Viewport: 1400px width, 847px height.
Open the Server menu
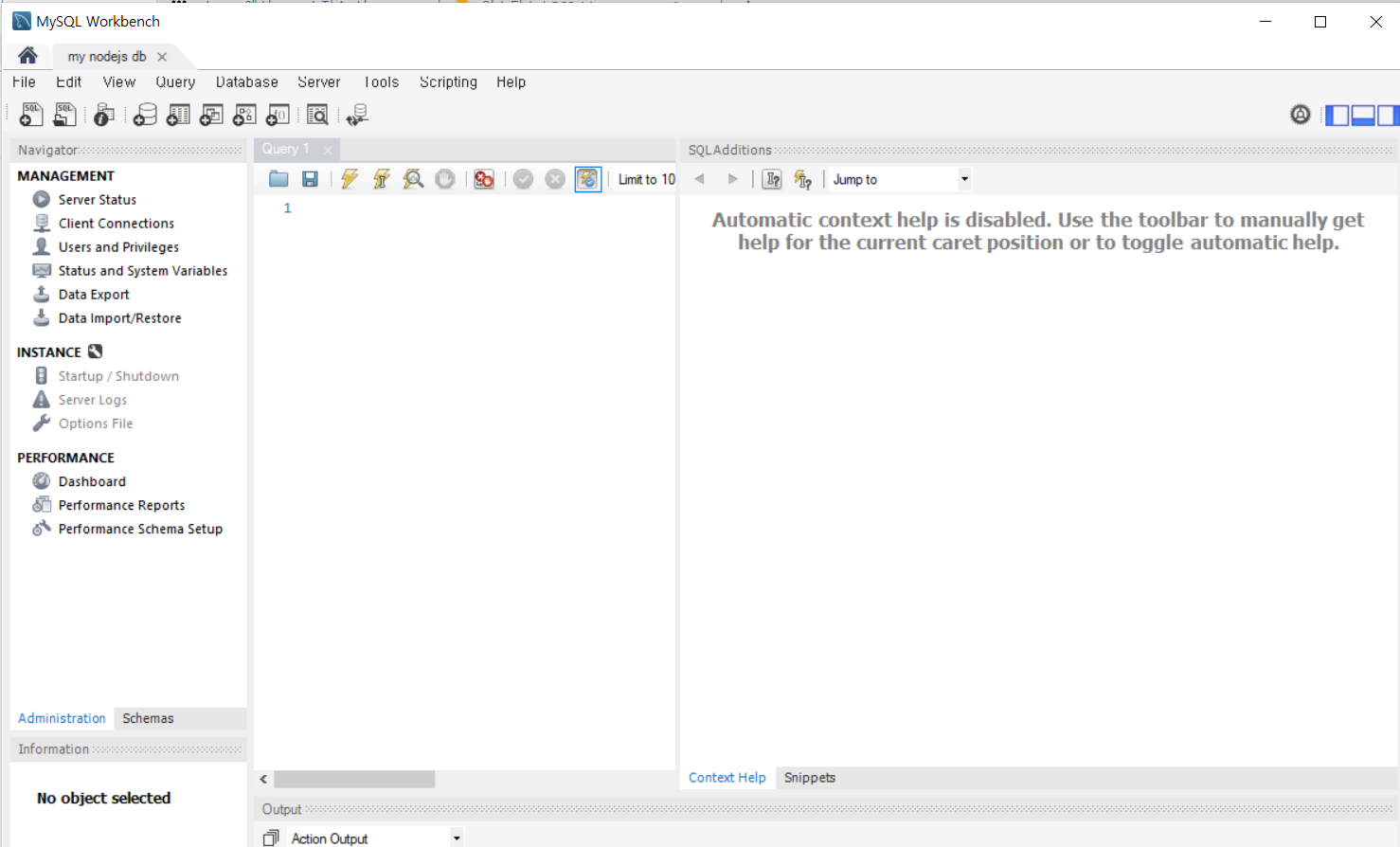click(318, 82)
